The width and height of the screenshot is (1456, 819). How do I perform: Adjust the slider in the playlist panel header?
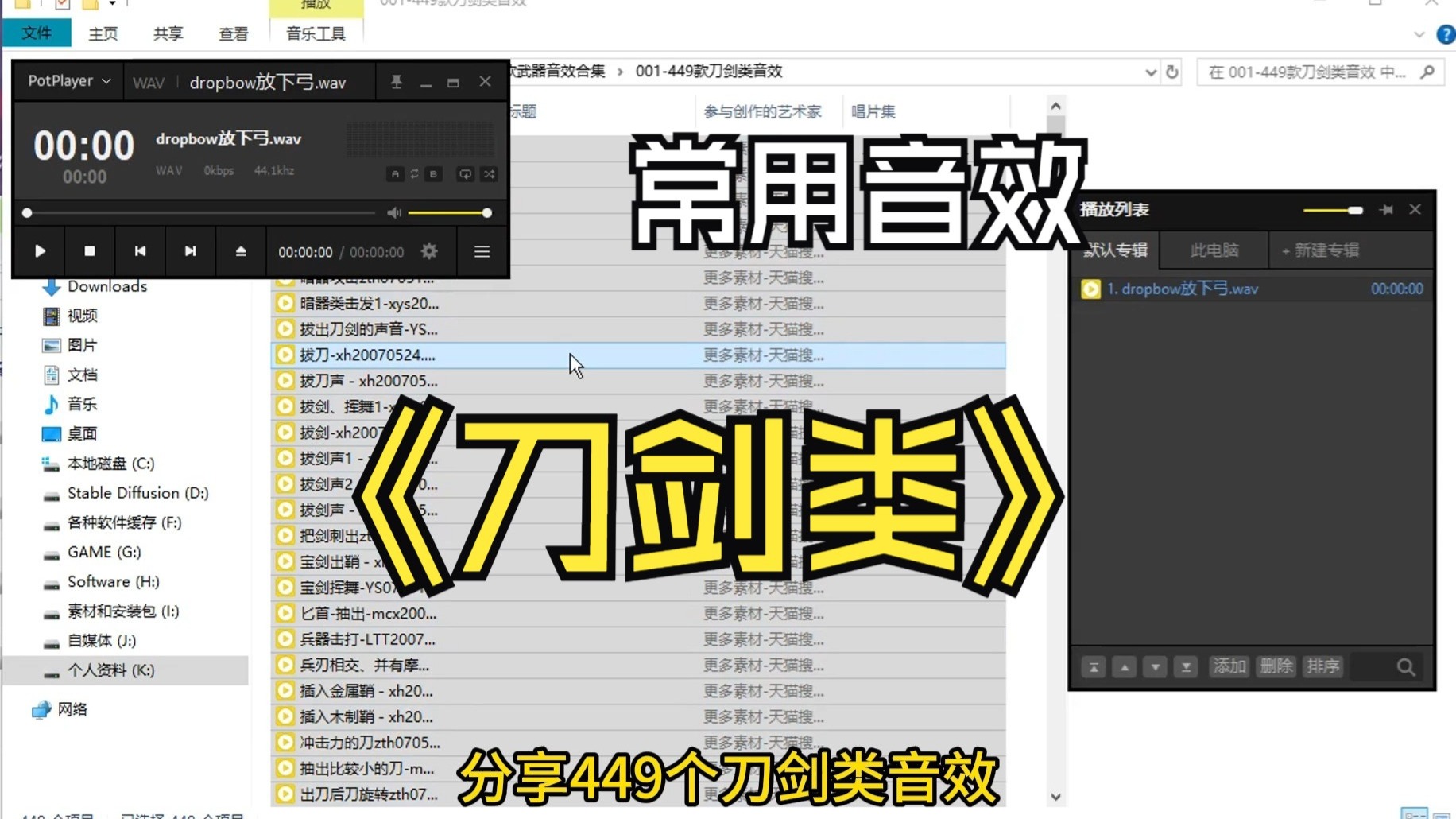click(1334, 210)
